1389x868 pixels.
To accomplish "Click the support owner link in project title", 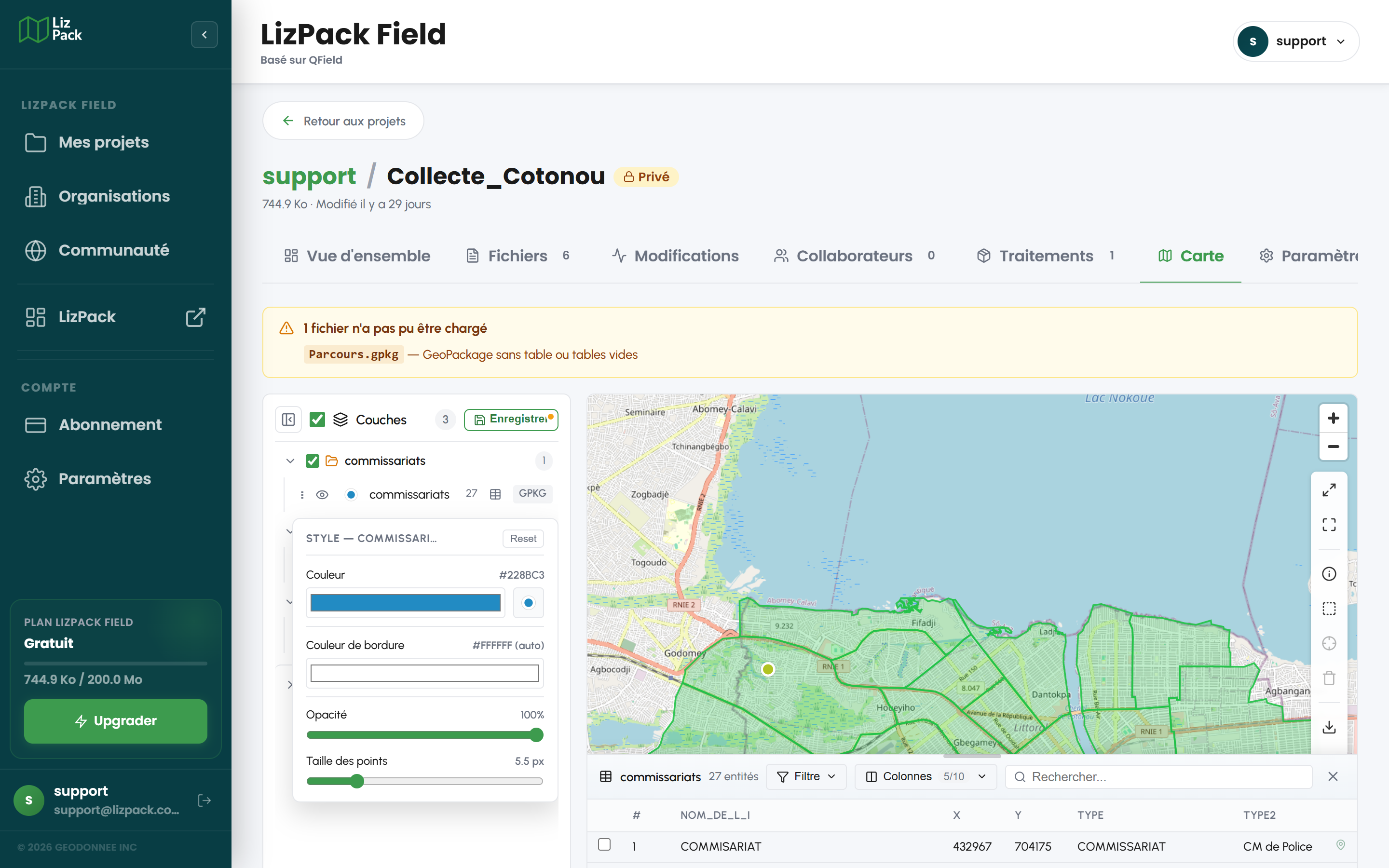I will tap(309, 176).
